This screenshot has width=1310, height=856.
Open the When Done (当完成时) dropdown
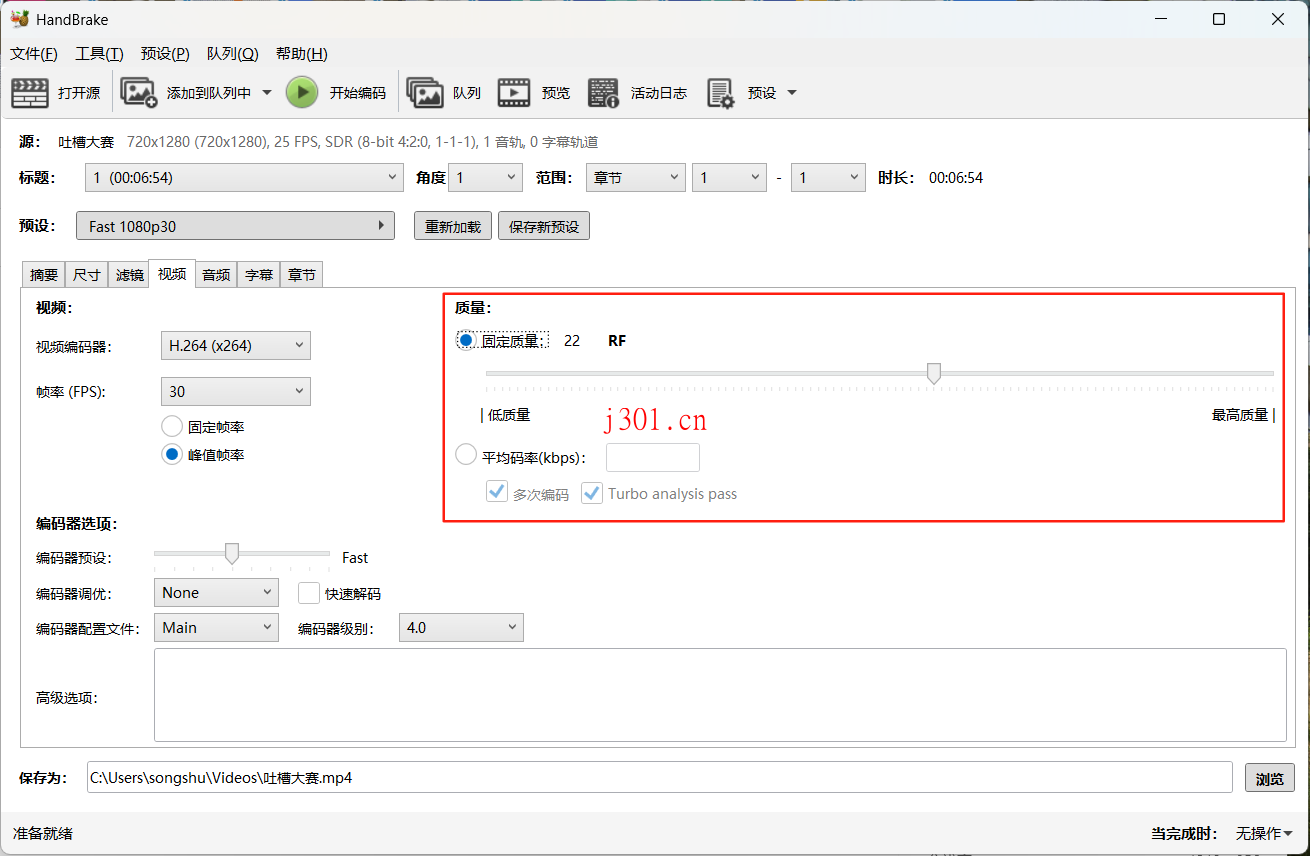pyautogui.click(x=1264, y=833)
